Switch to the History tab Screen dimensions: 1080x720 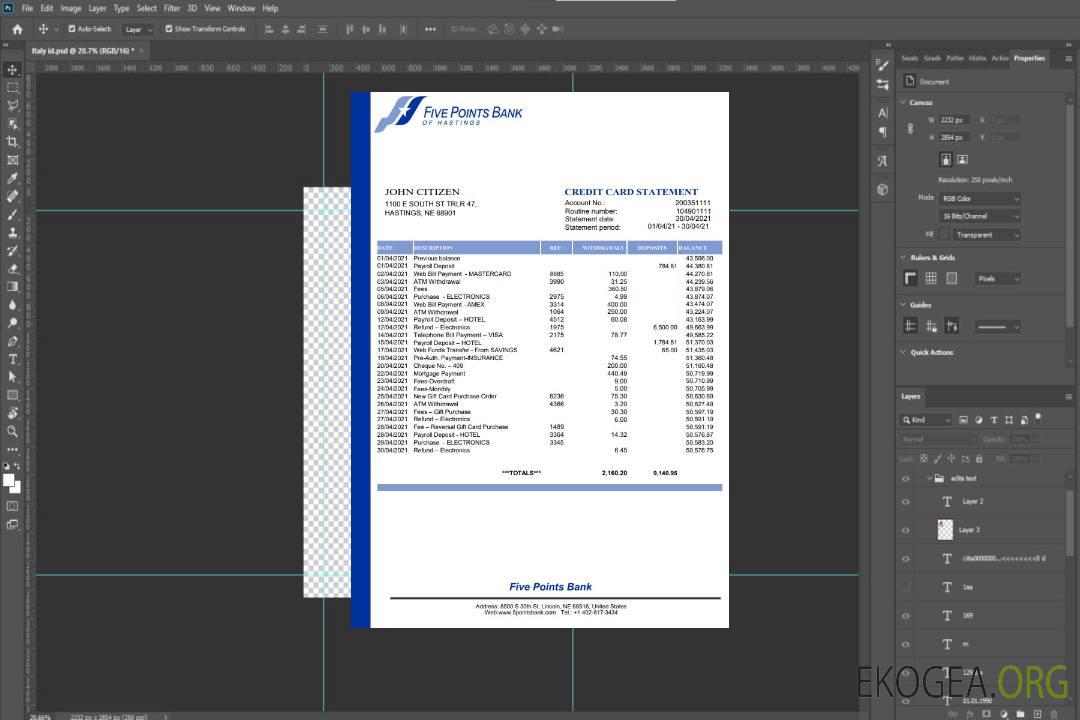(x=977, y=59)
